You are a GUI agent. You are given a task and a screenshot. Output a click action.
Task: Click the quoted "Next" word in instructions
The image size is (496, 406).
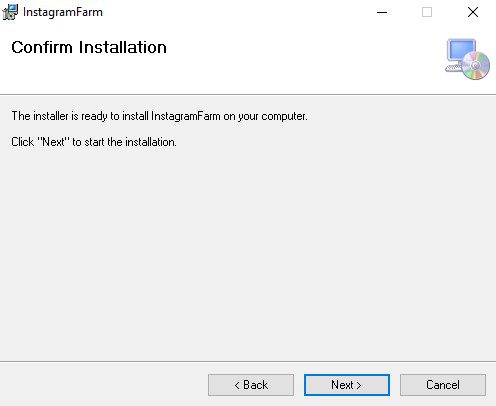[x=54, y=142]
